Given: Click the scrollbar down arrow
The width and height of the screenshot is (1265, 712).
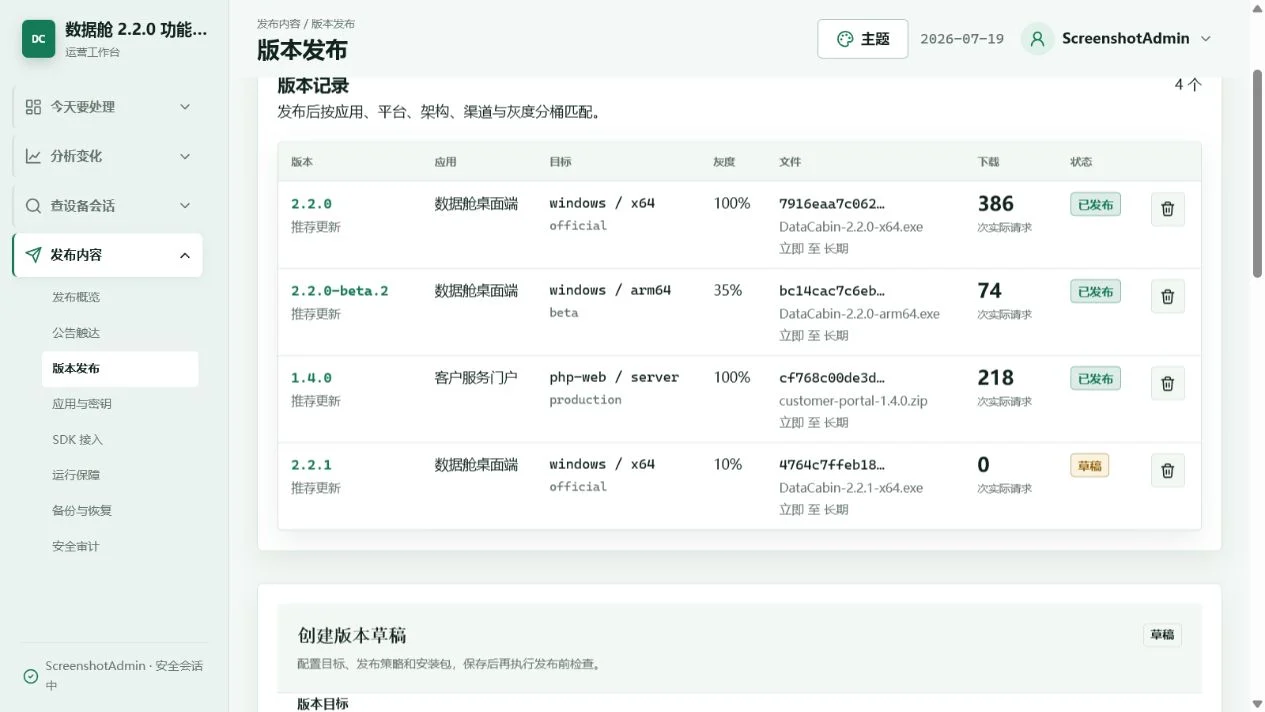Looking at the screenshot, I should pyautogui.click(x=1258, y=704).
